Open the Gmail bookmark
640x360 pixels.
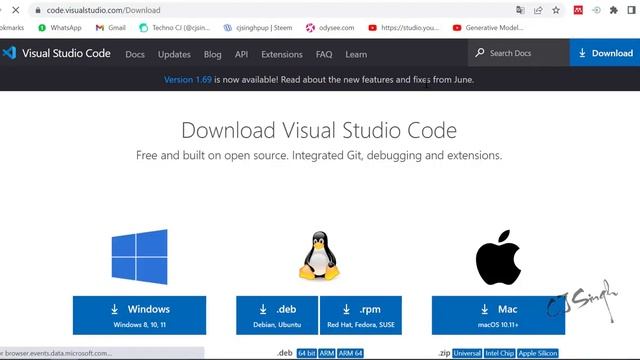[110, 28]
